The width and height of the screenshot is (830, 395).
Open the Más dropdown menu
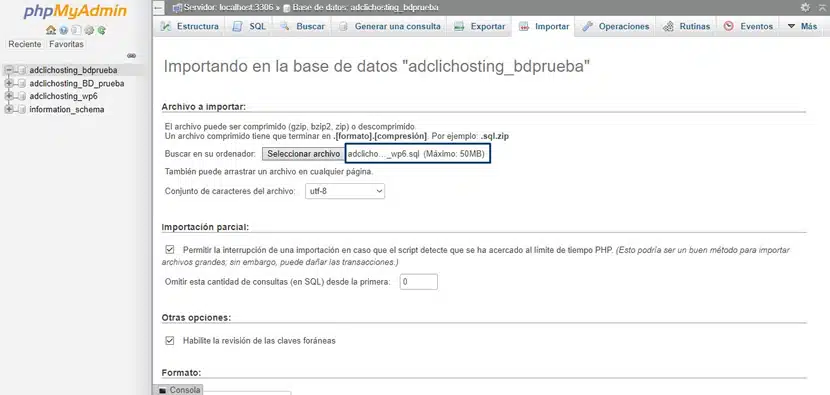(802, 26)
